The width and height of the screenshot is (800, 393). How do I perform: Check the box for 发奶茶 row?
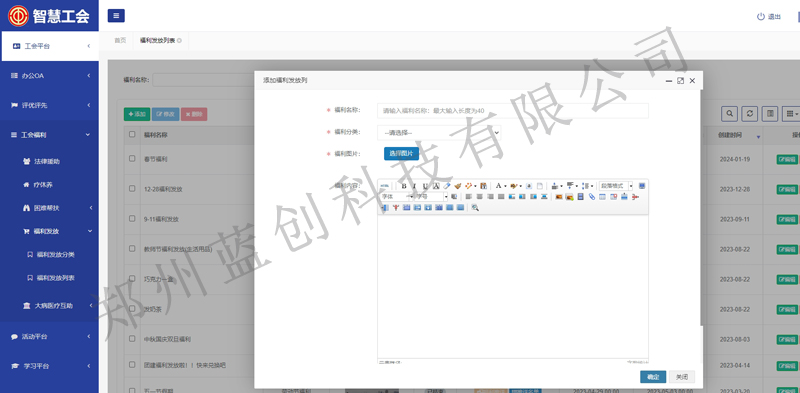[x=132, y=309]
